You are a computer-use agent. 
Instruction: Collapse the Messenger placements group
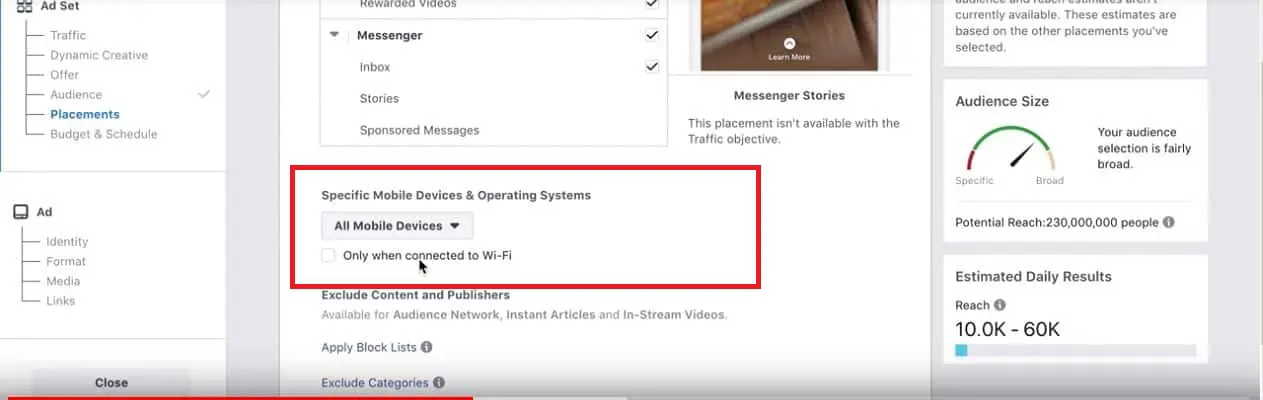click(x=334, y=35)
